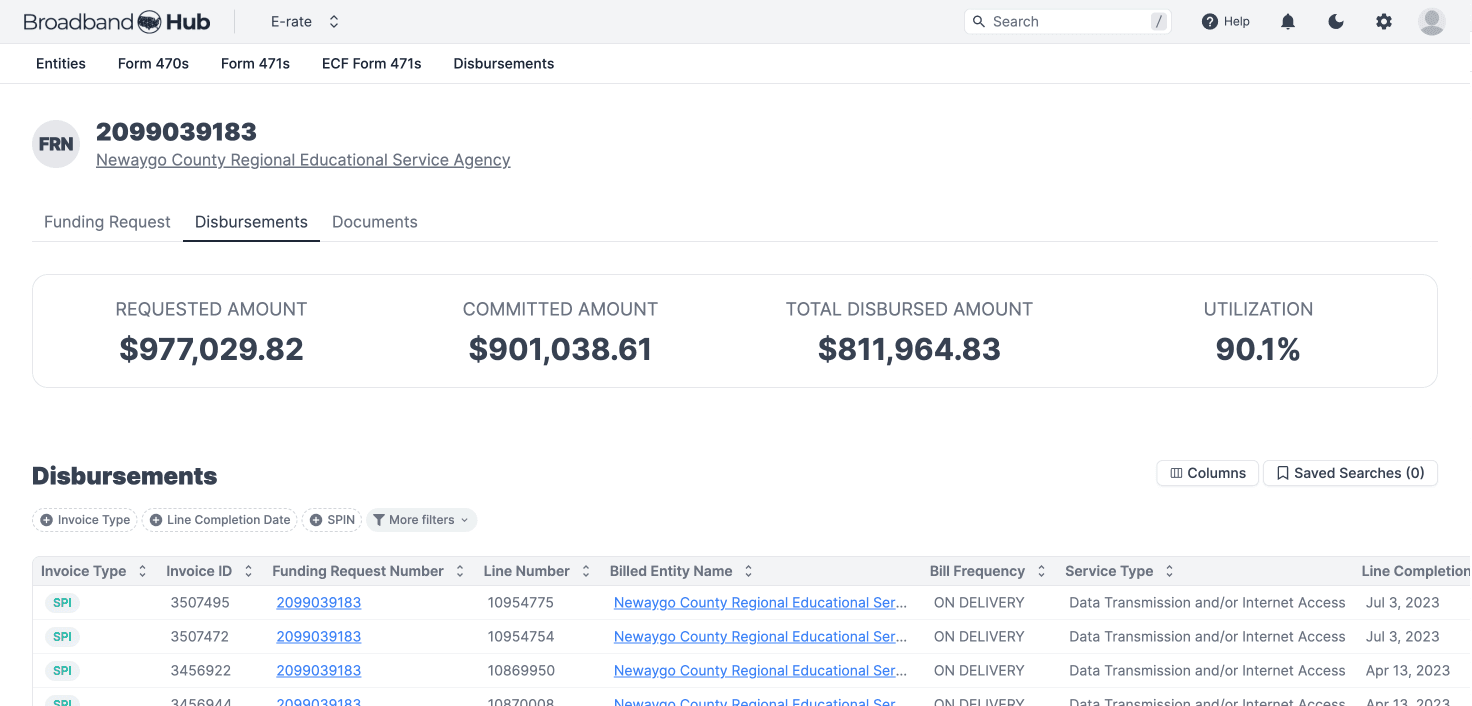Click the Broadband Hub logo
Viewport: 1472px width, 706px height.
(117, 20)
